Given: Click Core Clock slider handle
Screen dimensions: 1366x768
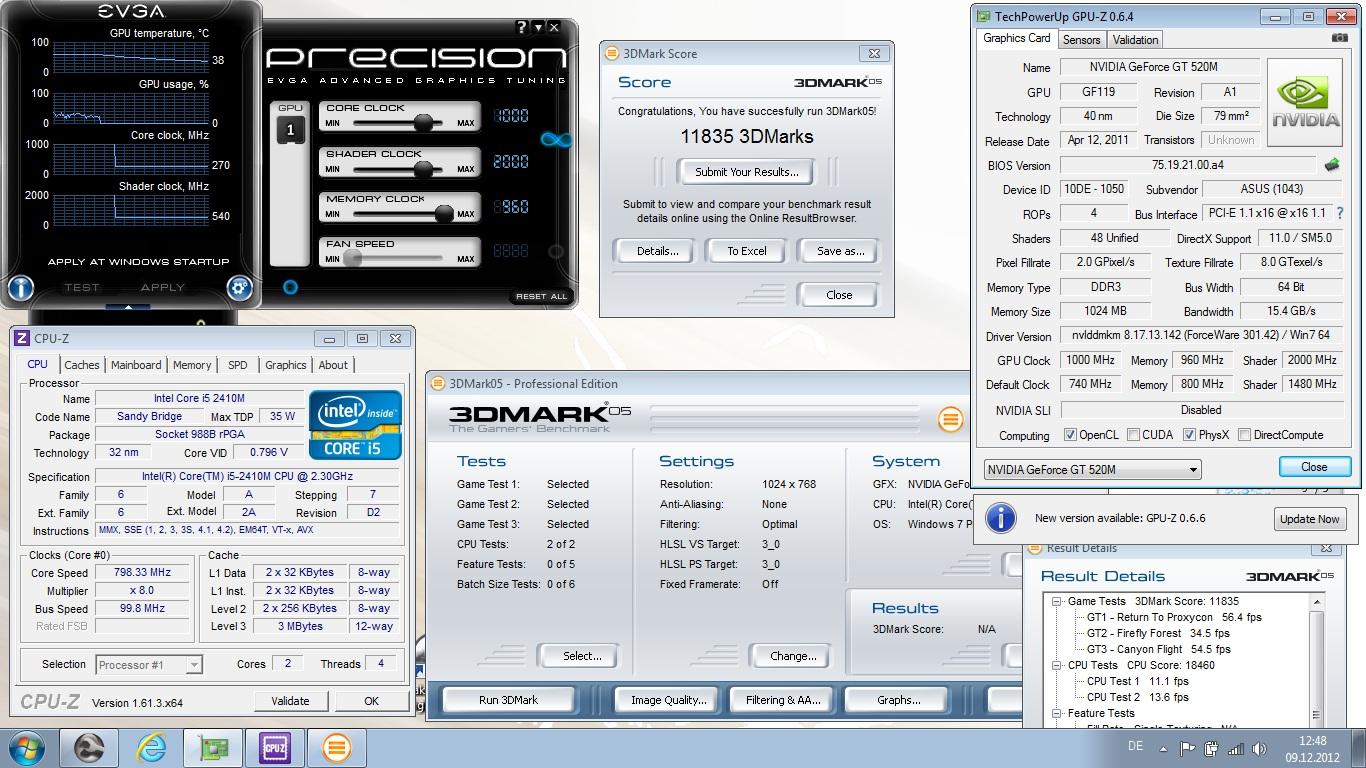Looking at the screenshot, I should click(424, 123).
